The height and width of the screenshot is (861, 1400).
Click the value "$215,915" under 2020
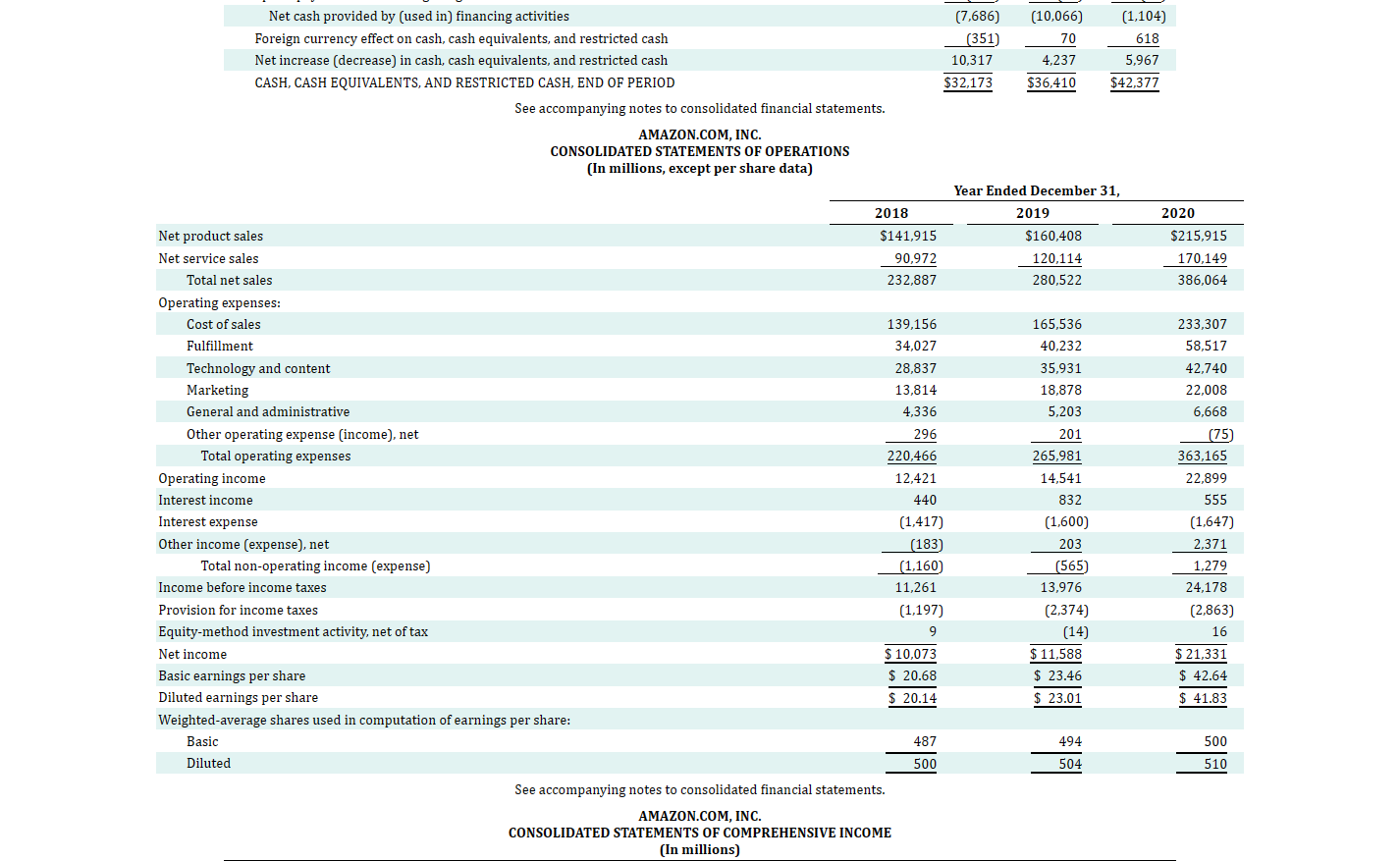[x=1199, y=236]
